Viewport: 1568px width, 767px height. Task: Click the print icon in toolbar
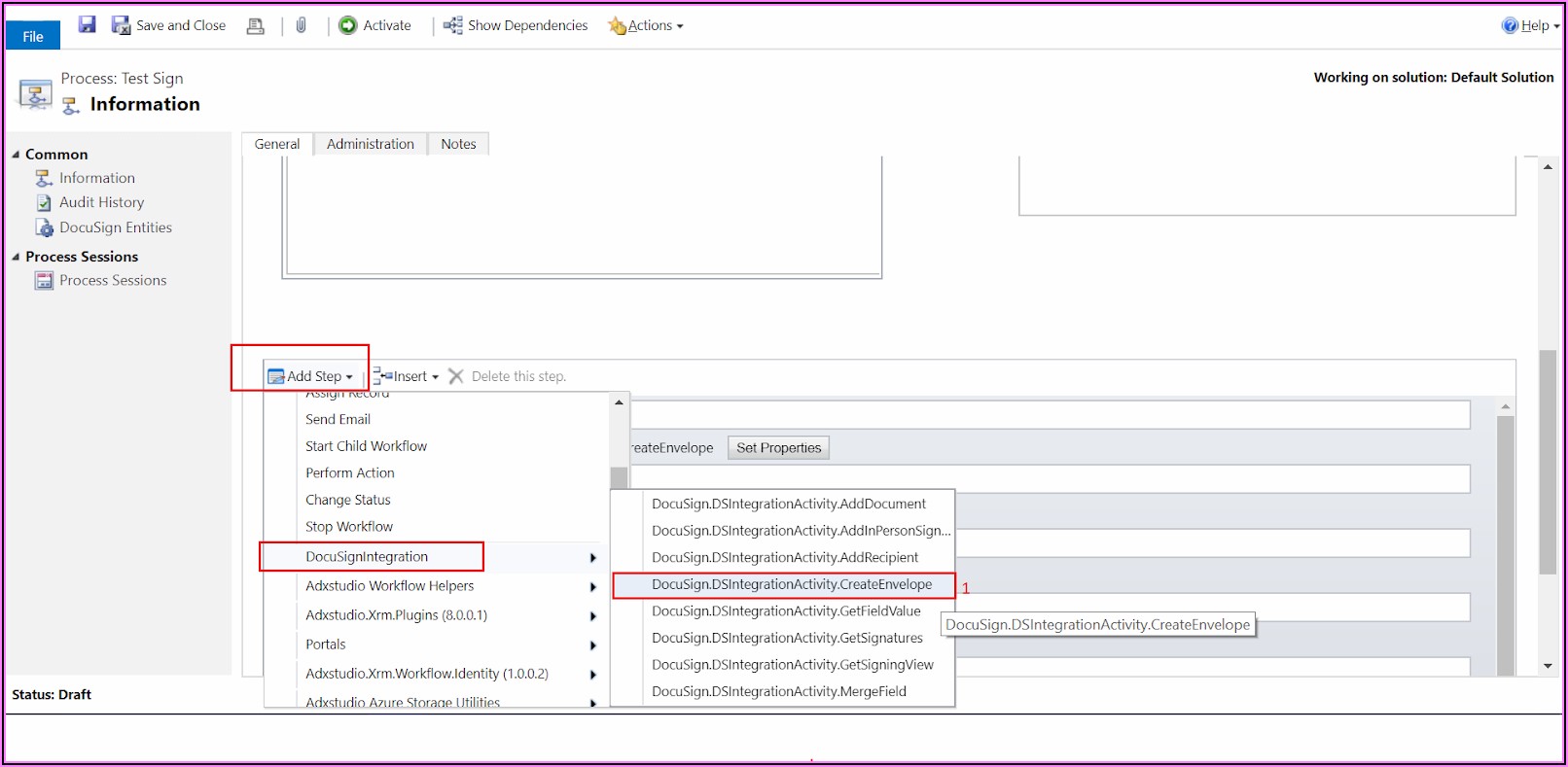coord(256,26)
